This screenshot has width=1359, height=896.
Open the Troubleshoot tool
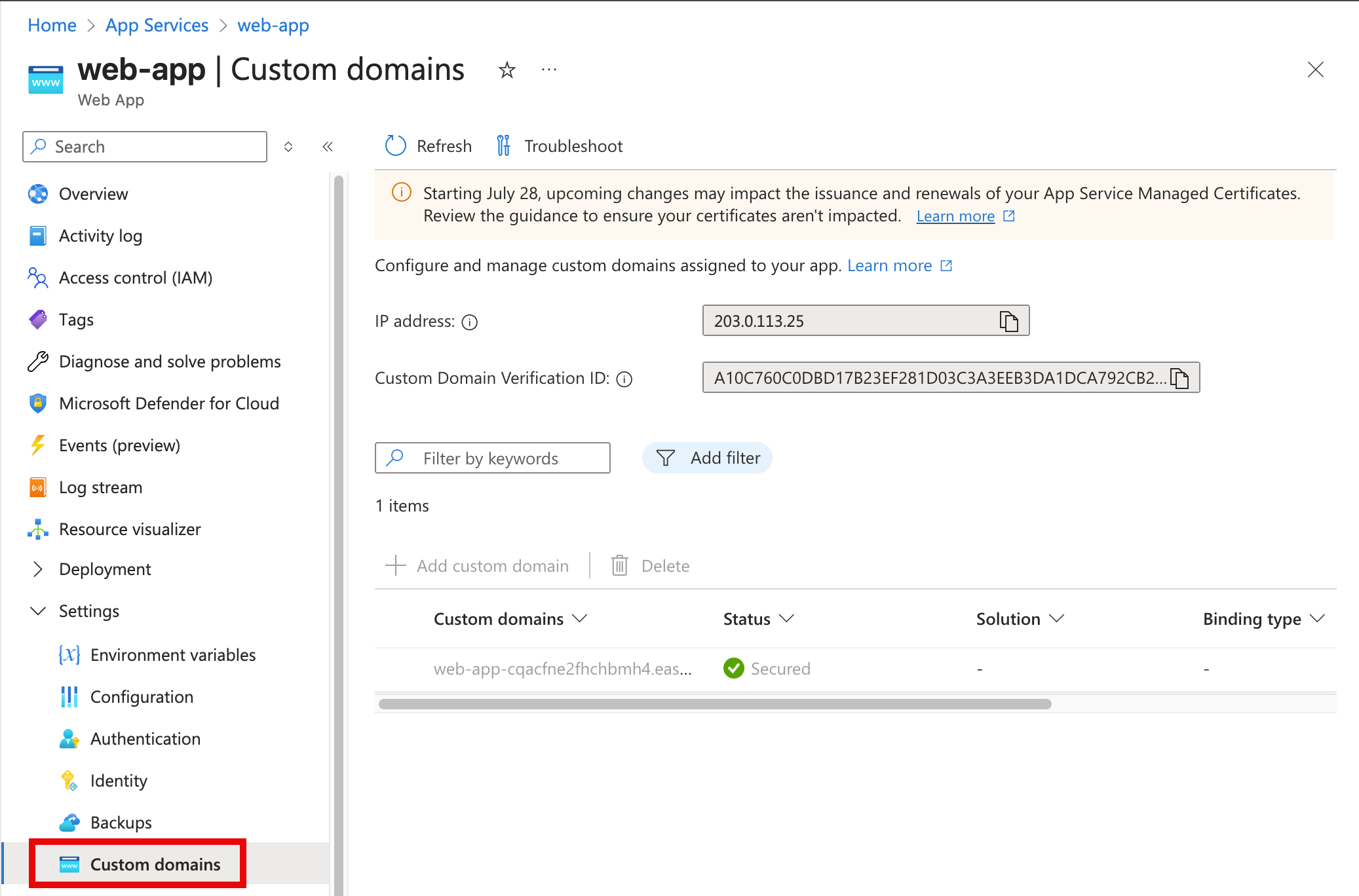pos(558,145)
